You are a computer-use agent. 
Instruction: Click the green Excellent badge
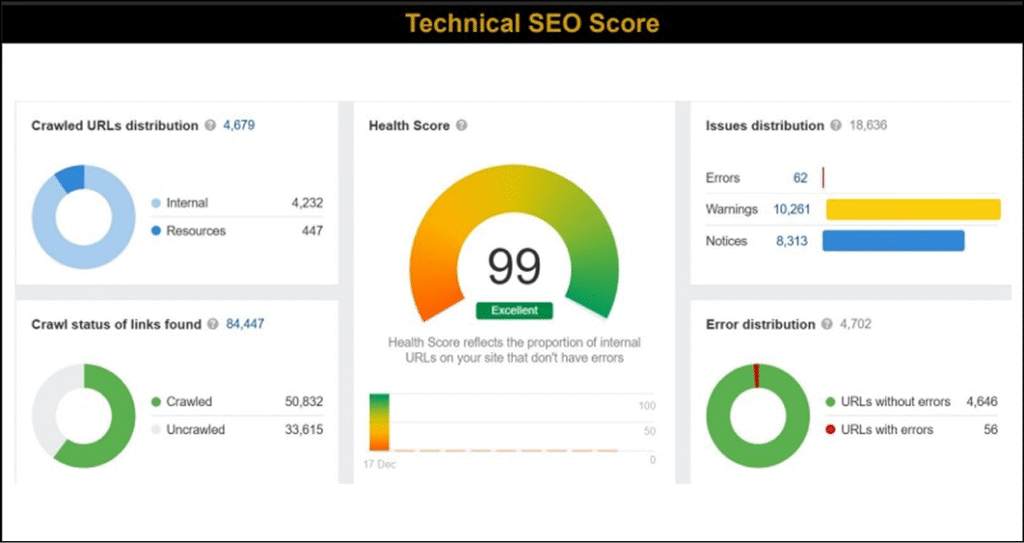[x=514, y=311]
